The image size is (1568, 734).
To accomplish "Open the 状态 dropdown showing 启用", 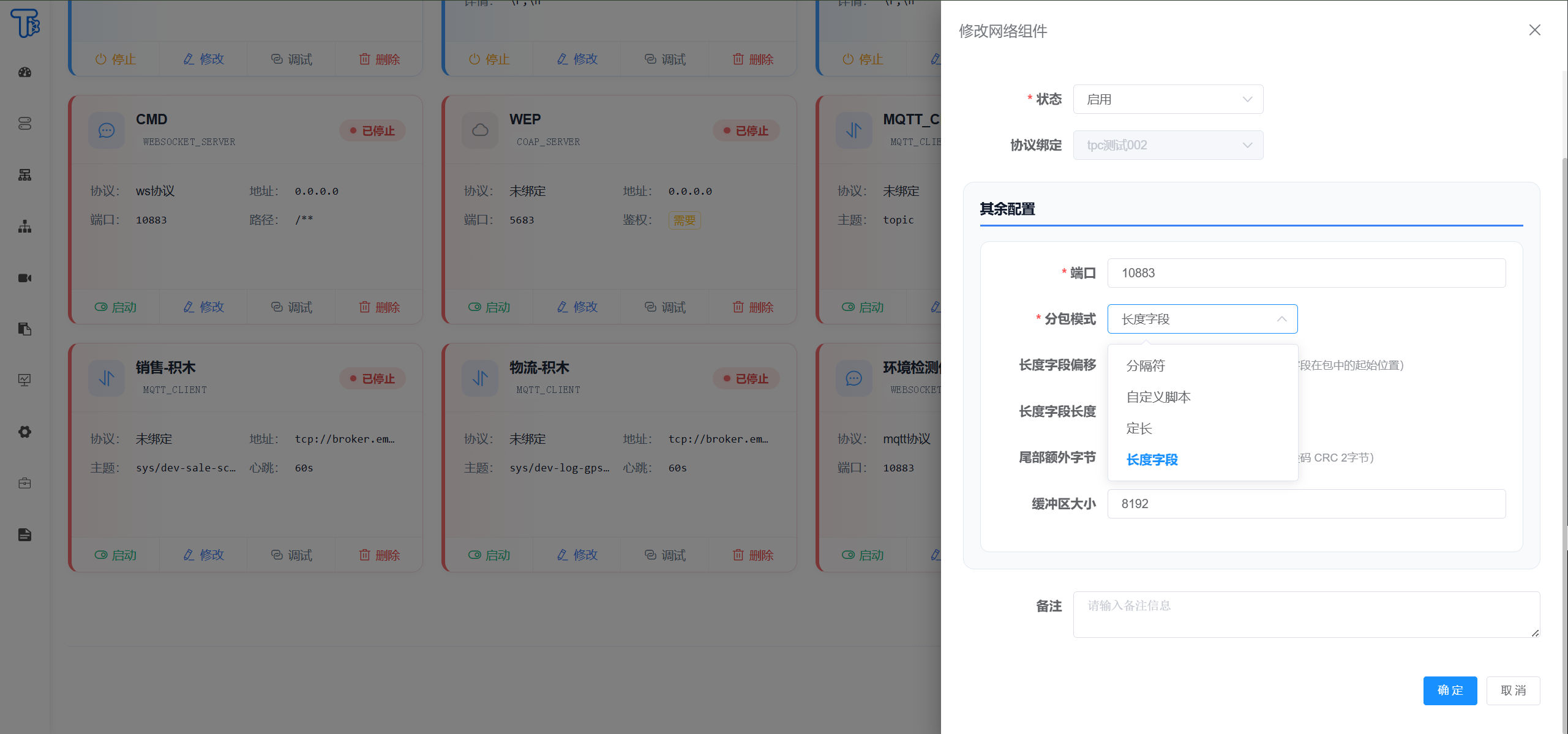I will 1168,99.
